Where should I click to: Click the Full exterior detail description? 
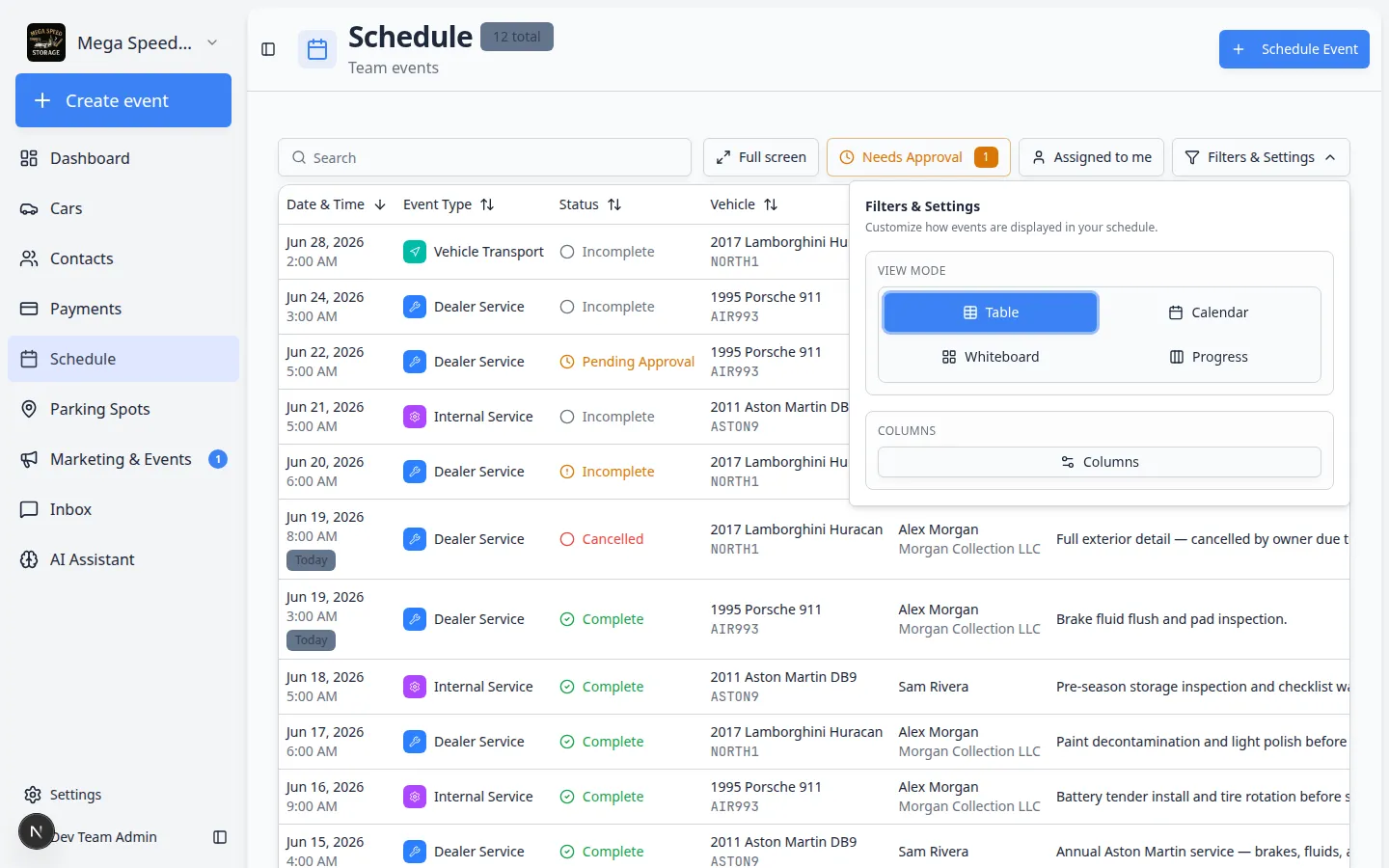1203,539
